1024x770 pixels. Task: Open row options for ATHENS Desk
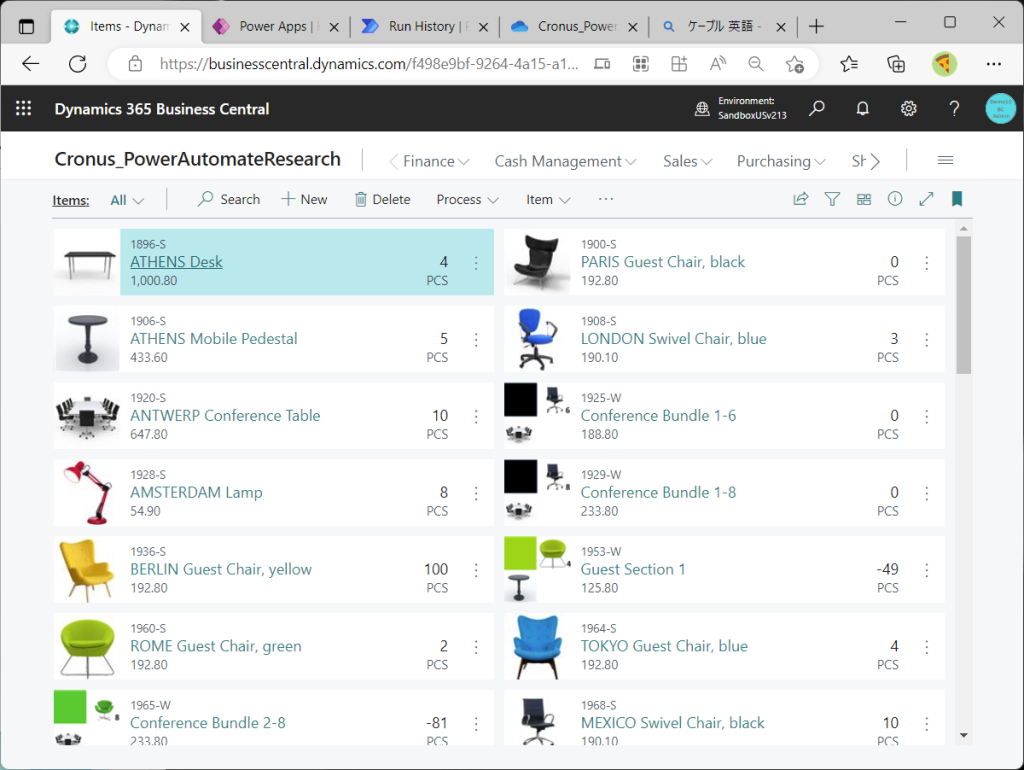pos(476,263)
